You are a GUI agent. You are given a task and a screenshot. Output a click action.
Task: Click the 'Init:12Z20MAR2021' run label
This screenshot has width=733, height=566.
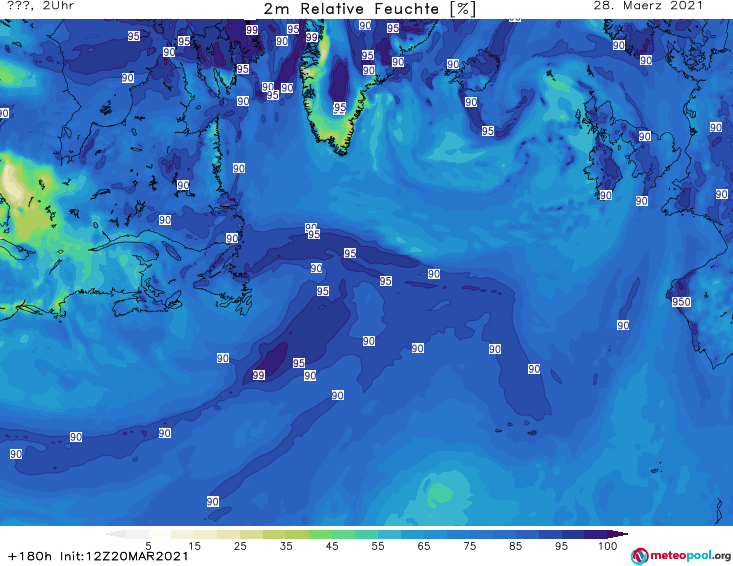(x=124, y=556)
